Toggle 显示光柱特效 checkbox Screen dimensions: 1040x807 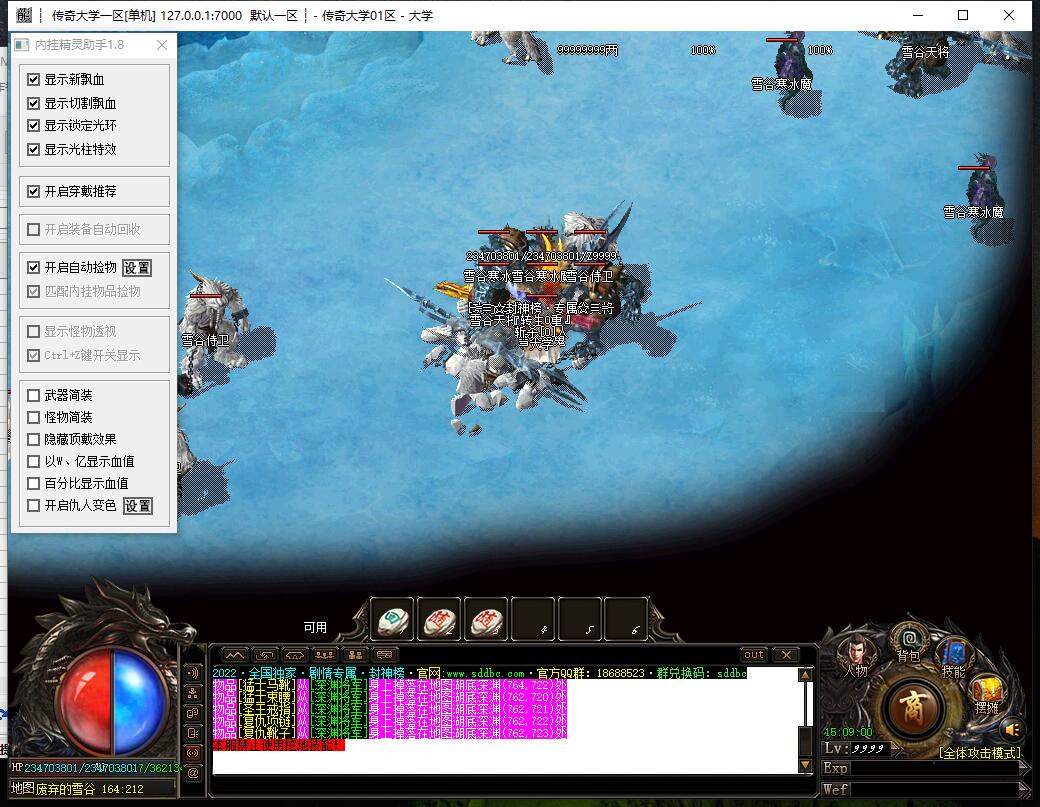34,149
